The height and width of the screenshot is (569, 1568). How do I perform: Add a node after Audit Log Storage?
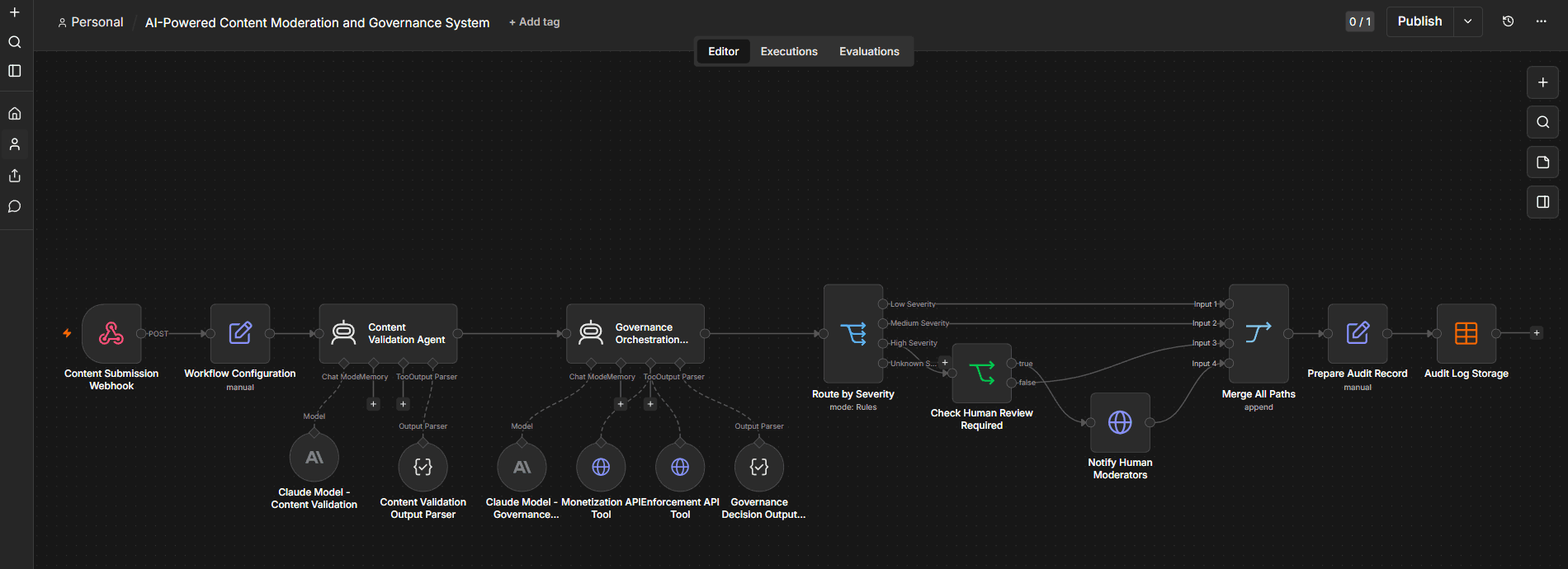[1536, 333]
